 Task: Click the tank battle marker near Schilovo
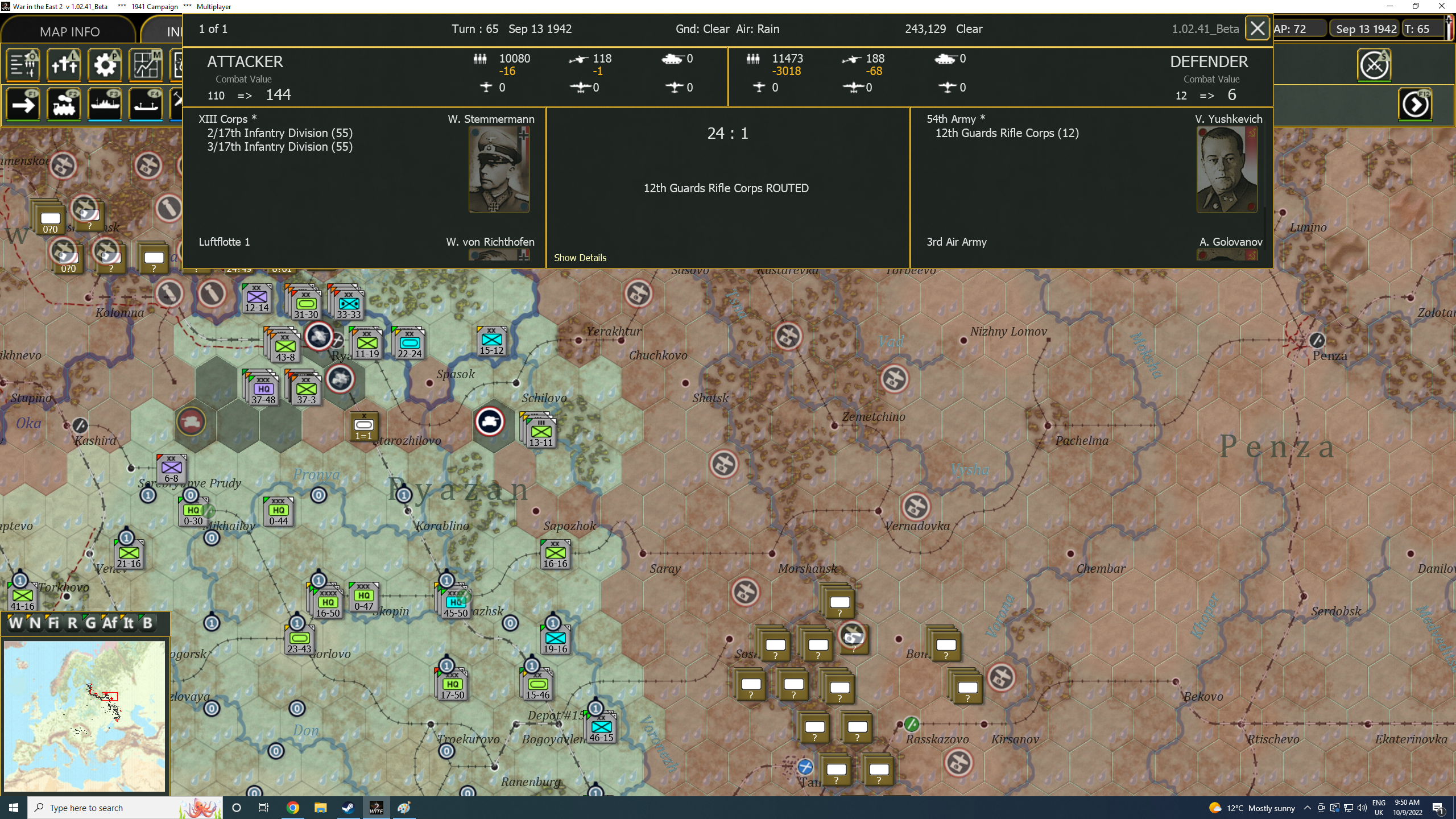pos(490,422)
